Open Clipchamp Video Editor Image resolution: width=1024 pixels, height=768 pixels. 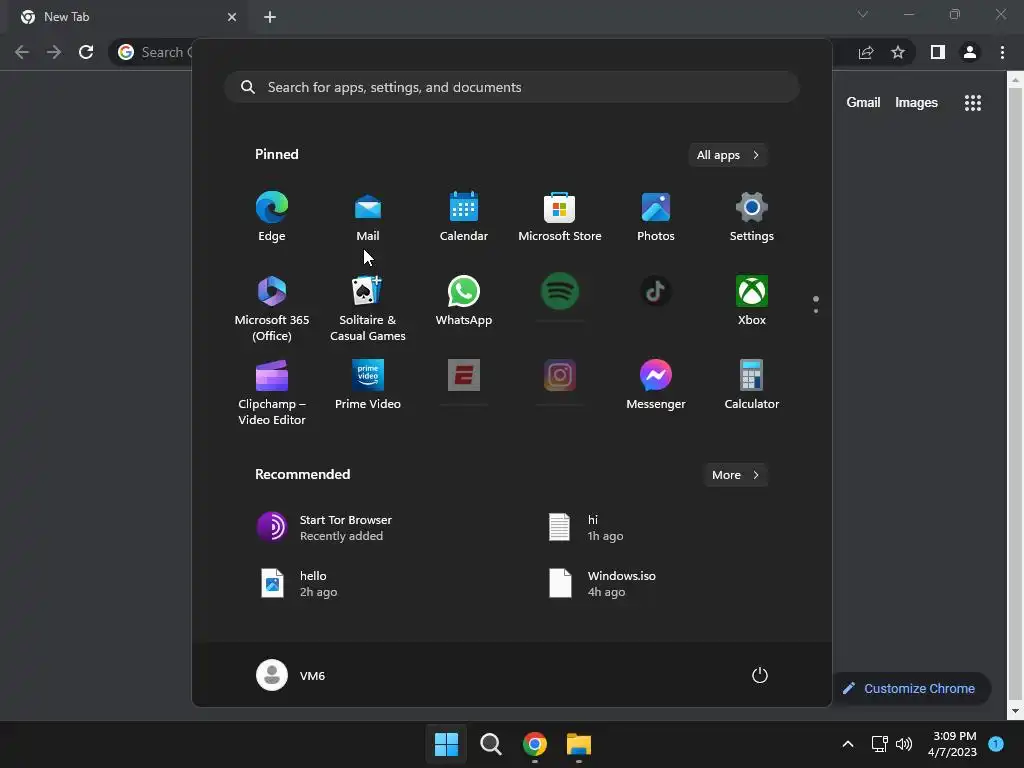[x=272, y=392]
